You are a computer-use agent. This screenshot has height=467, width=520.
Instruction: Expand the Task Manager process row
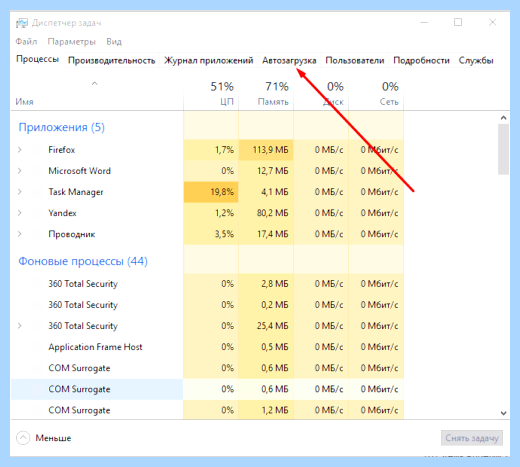click(20, 192)
